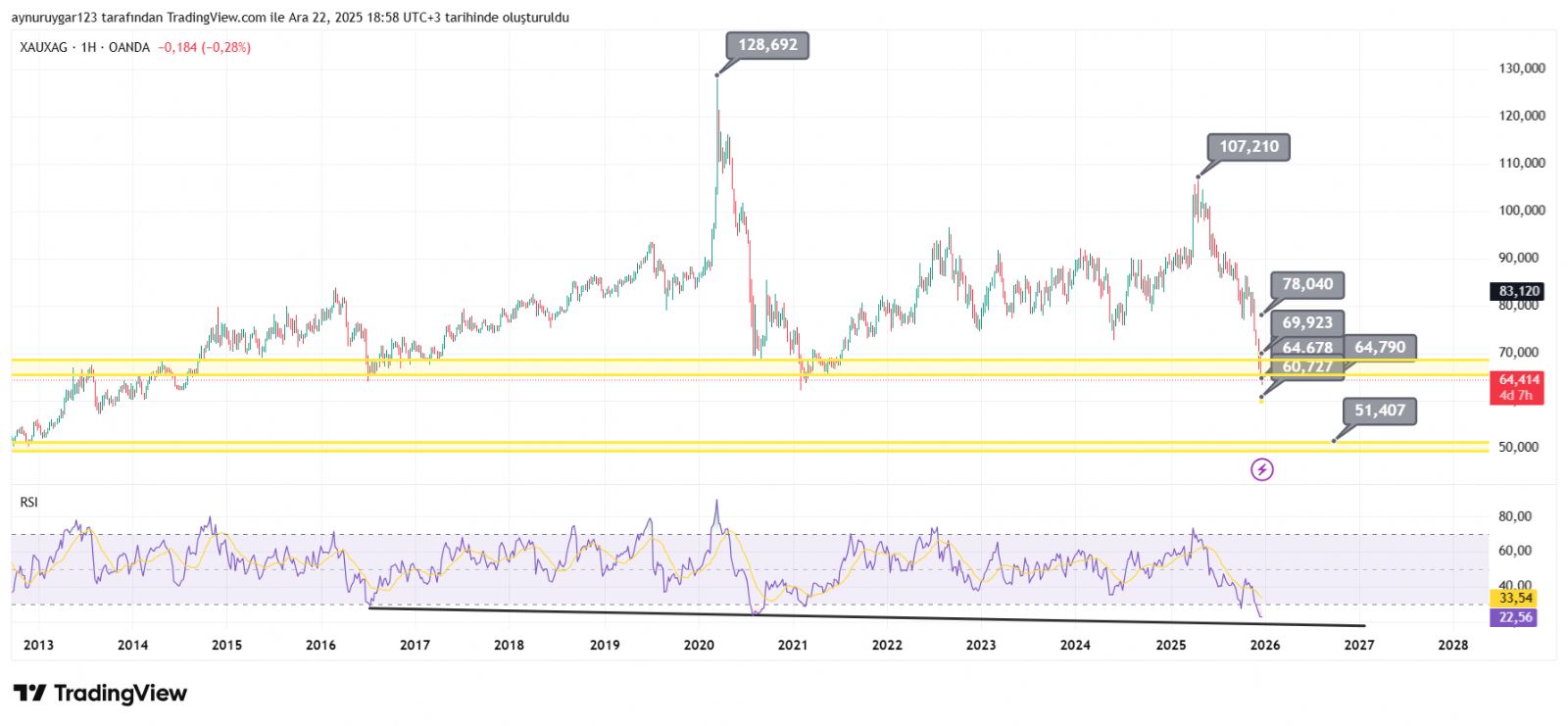Select the 128,692 peak price callout
The width and height of the screenshot is (1568, 726).
(767, 45)
